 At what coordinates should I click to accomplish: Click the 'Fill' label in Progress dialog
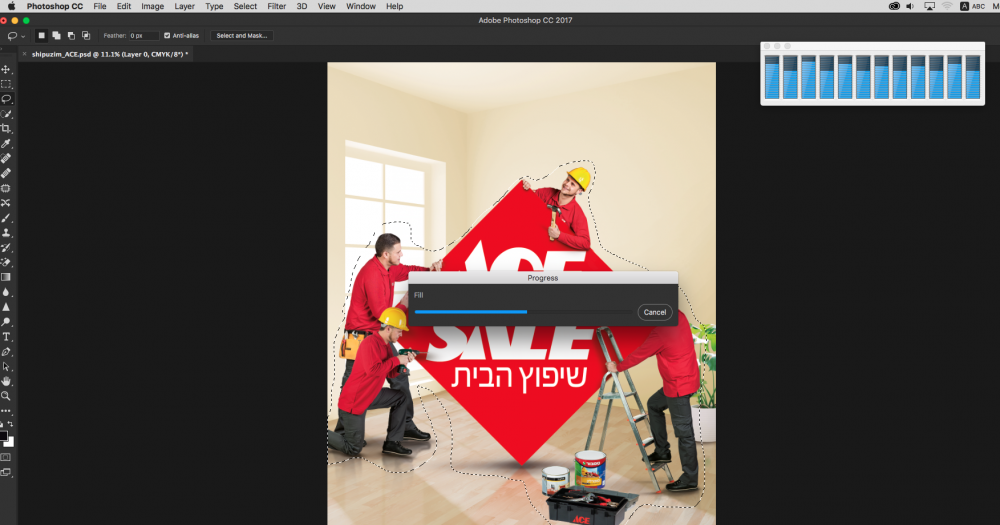click(418, 295)
